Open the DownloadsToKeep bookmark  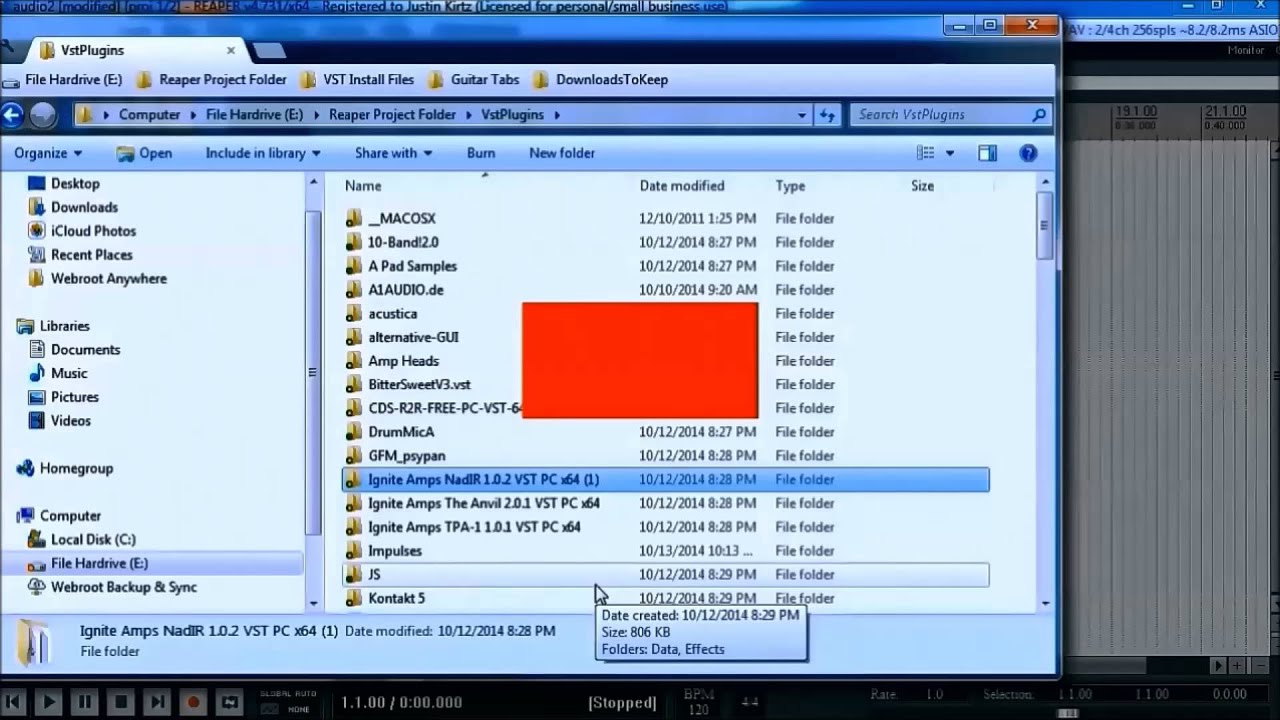[x=600, y=80]
